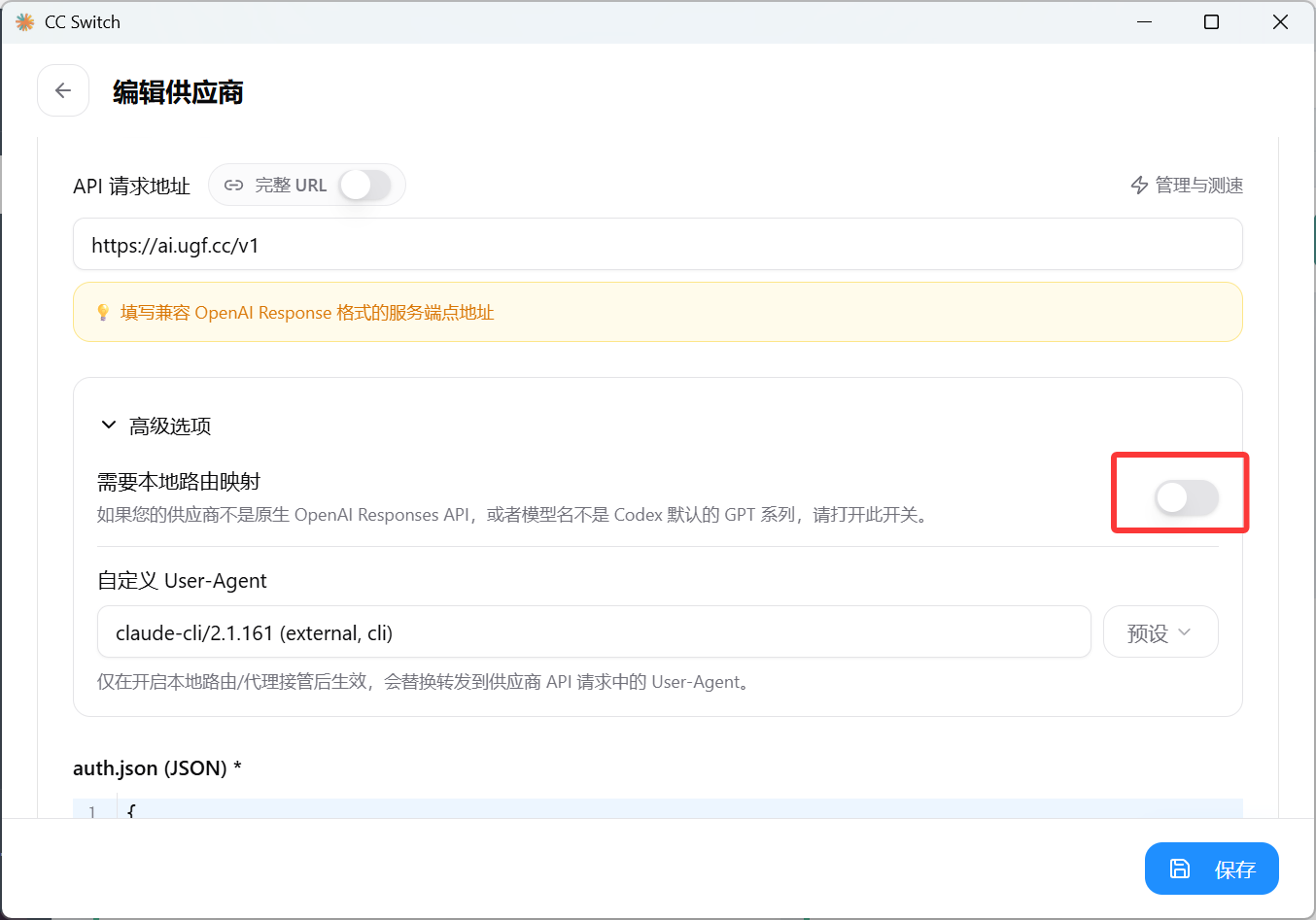
Task: Click line number 1 in editor gutter
Action: pyautogui.click(x=92, y=810)
